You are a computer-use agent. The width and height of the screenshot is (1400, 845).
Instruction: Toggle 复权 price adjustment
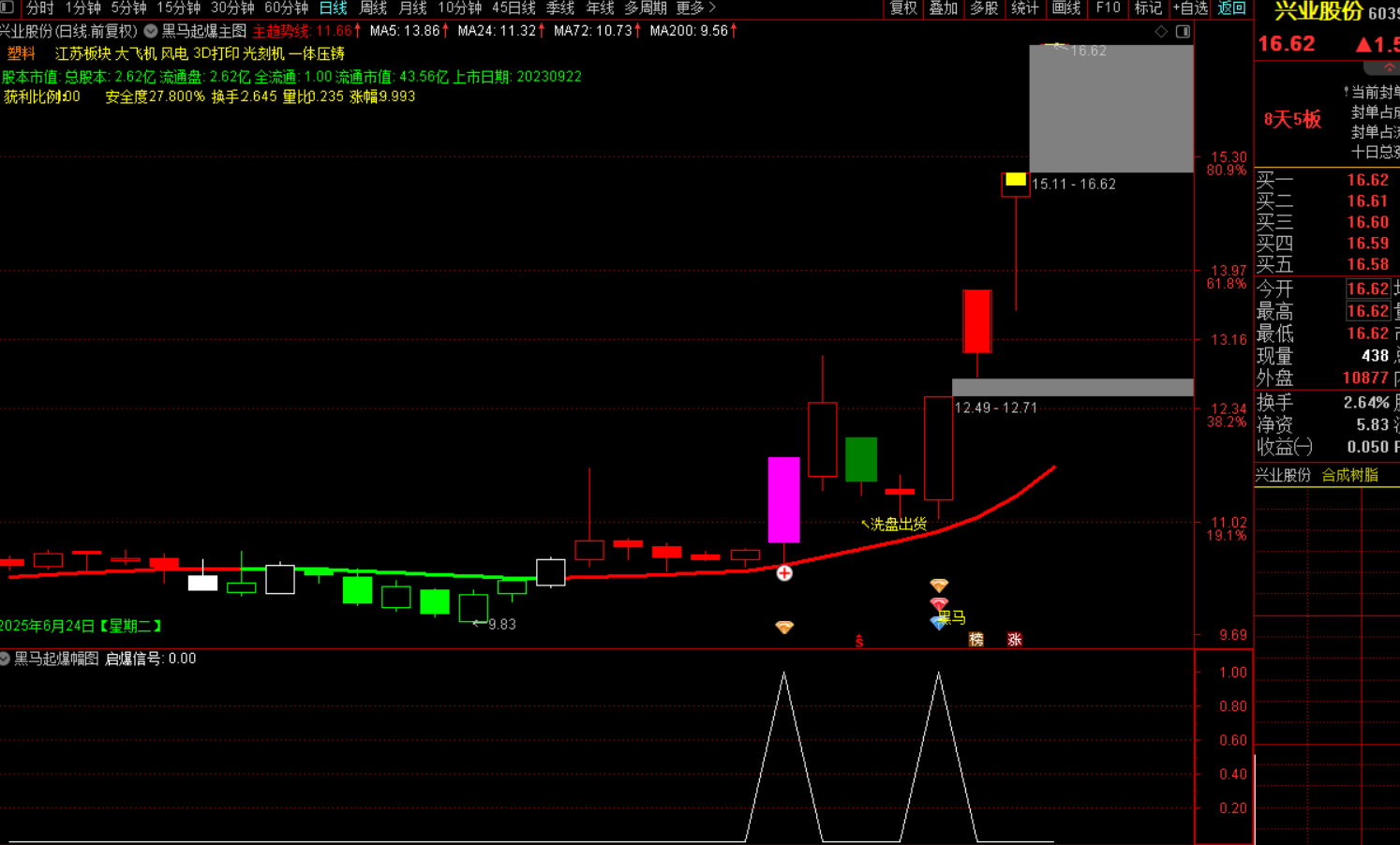tap(903, 8)
